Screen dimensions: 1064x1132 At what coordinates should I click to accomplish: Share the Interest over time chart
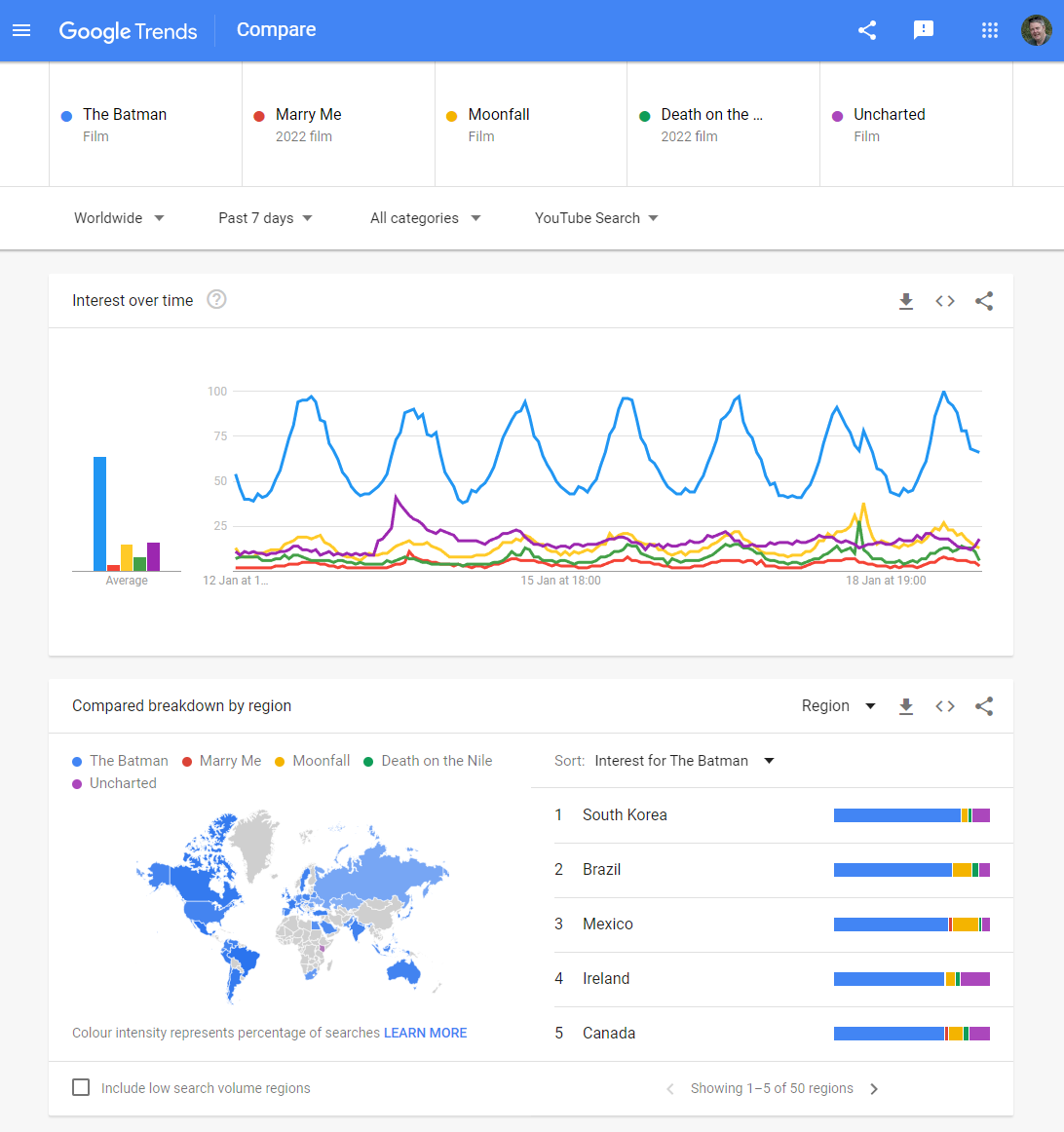click(984, 301)
